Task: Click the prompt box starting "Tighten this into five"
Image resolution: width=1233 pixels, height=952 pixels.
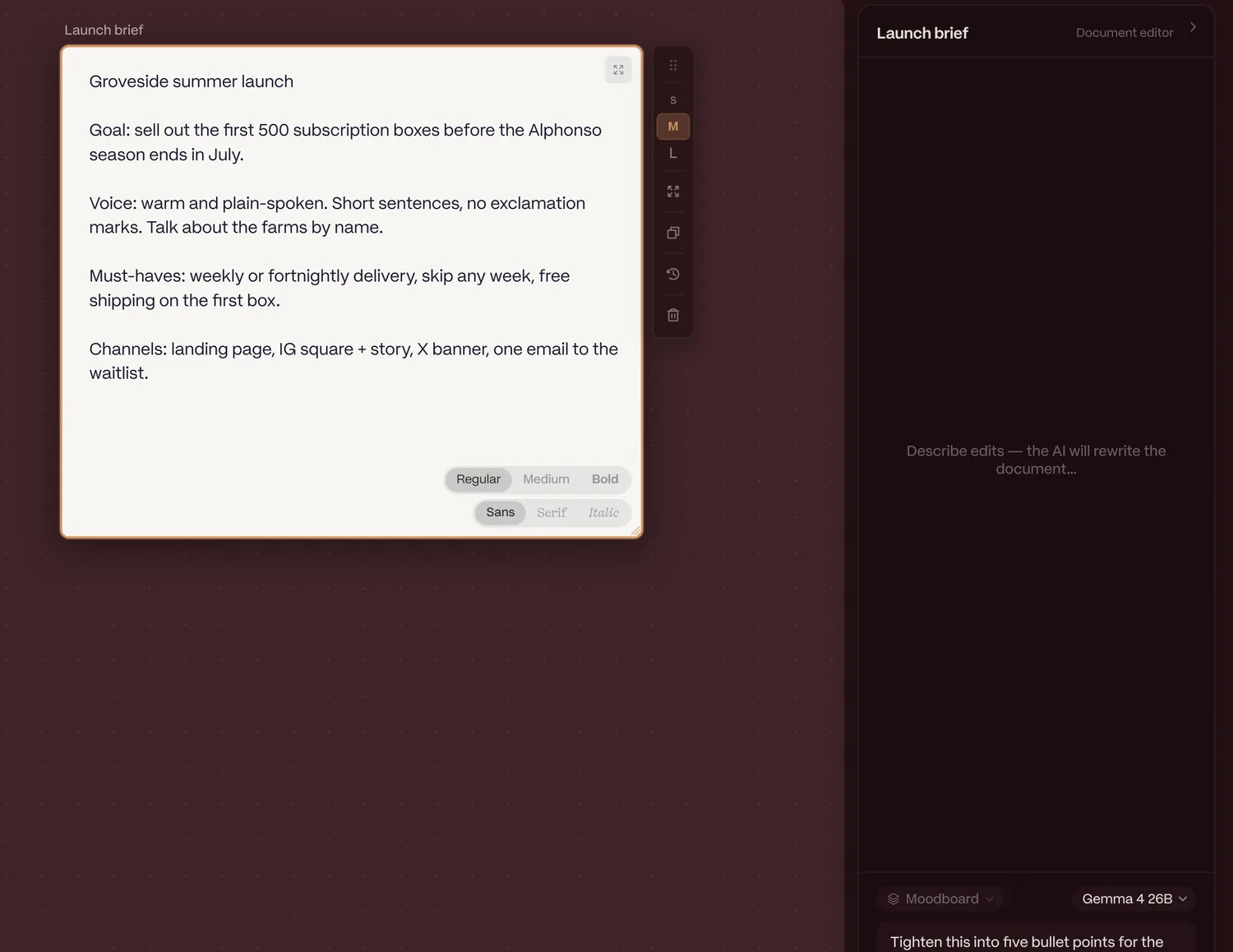Action: tap(1036, 938)
